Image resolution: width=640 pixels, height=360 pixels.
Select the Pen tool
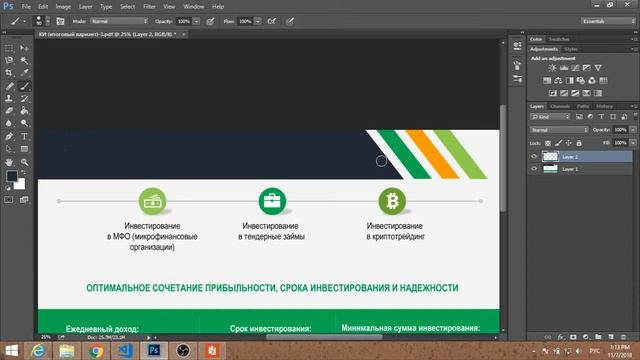(9, 136)
